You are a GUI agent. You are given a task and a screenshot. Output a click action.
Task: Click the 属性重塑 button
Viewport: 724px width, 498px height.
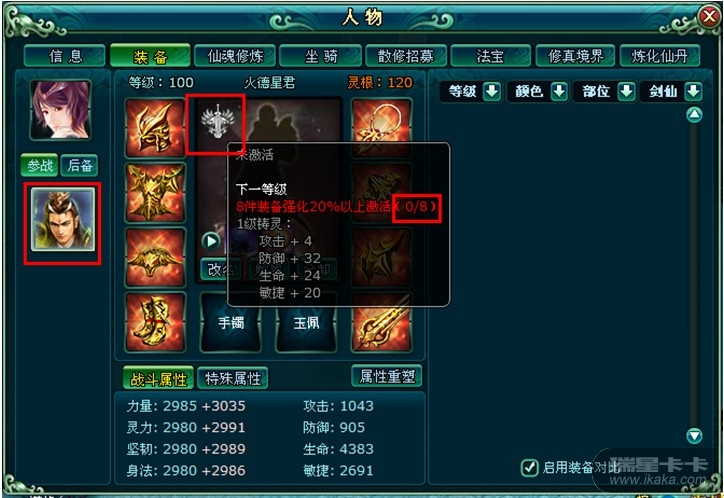[387, 377]
